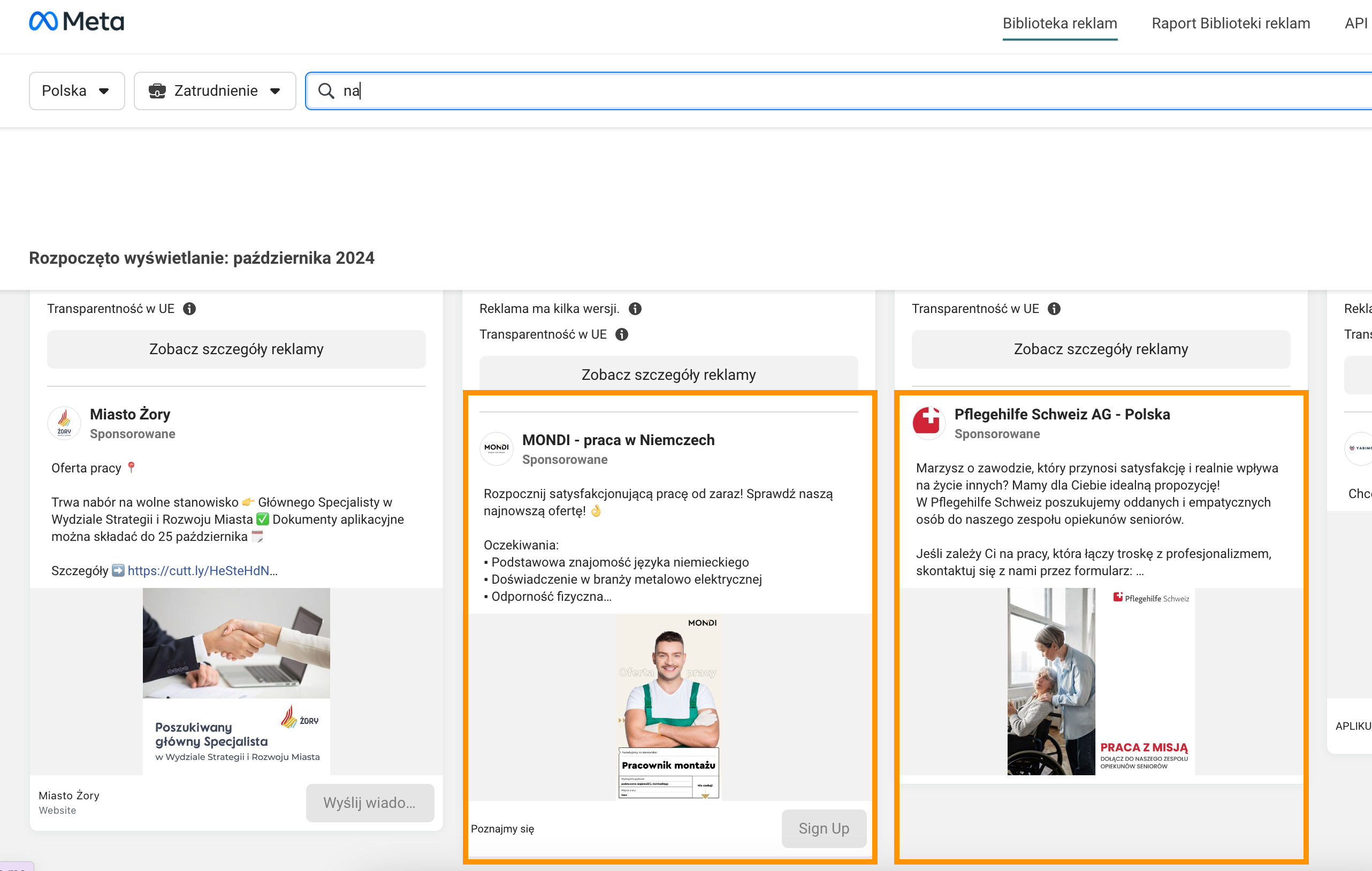Click the Meta logo

pos(77,21)
